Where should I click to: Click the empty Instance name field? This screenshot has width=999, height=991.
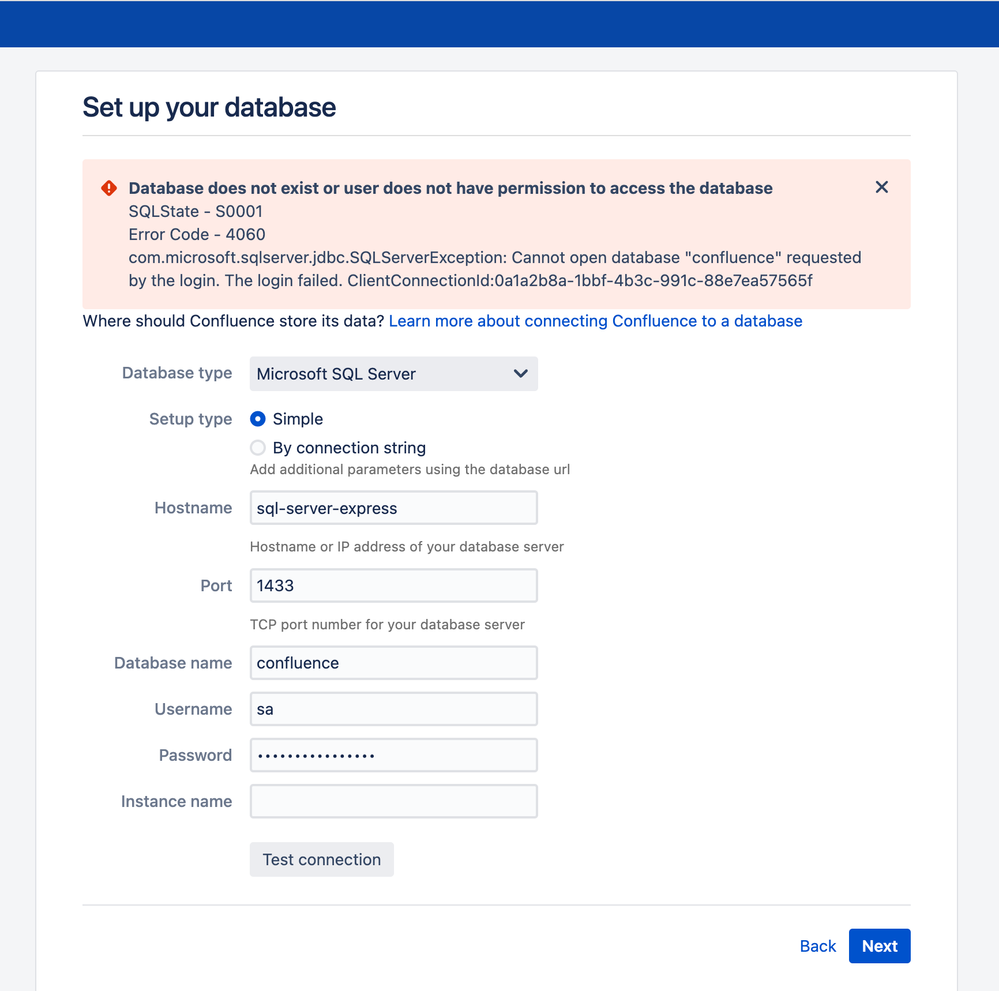point(393,801)
